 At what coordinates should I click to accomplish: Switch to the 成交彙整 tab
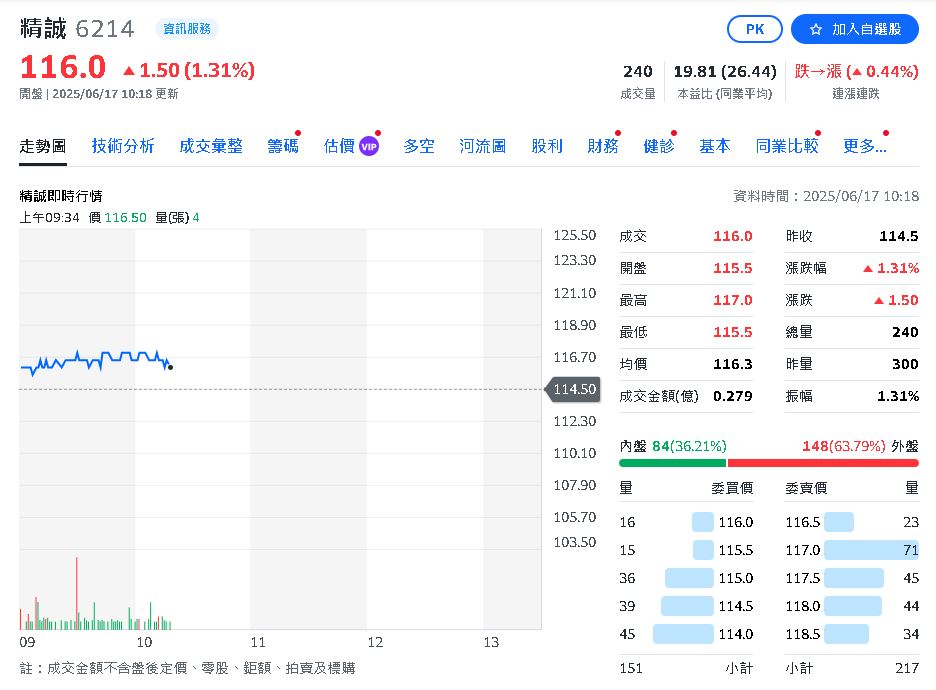(211, 146)
